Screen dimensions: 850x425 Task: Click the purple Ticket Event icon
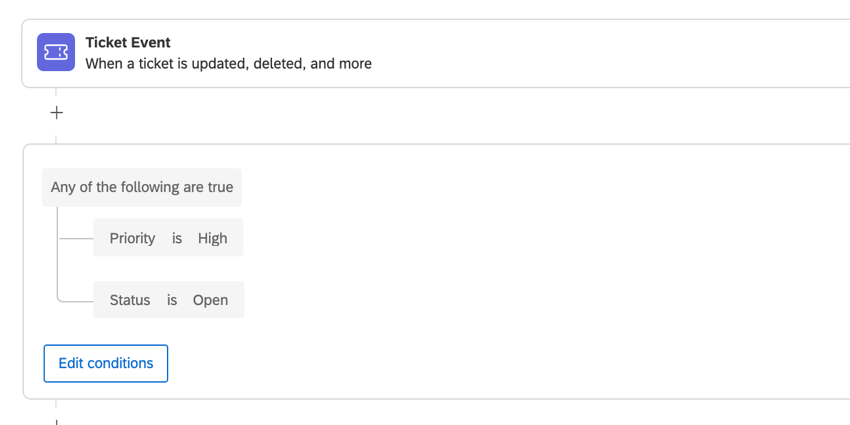click(x=56, y=52)
